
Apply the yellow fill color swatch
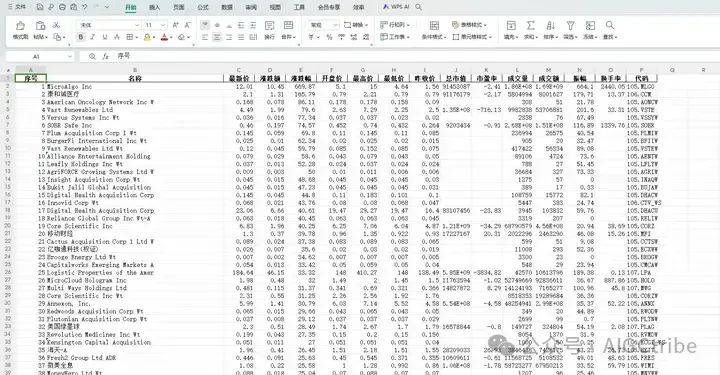[x=147, y=37]
